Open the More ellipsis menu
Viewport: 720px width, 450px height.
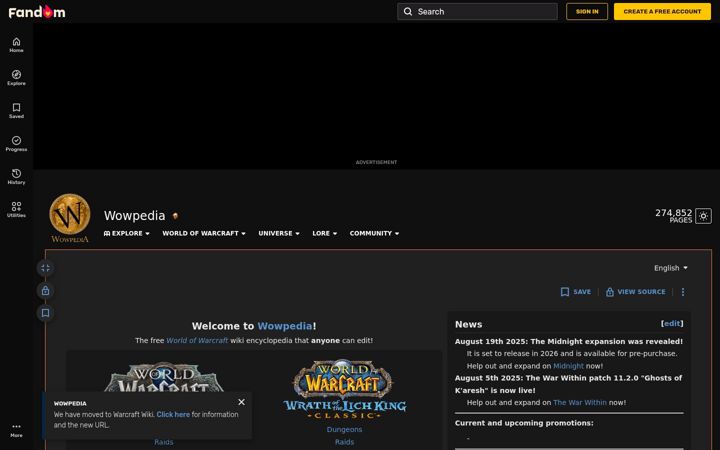tap(16, 430)
